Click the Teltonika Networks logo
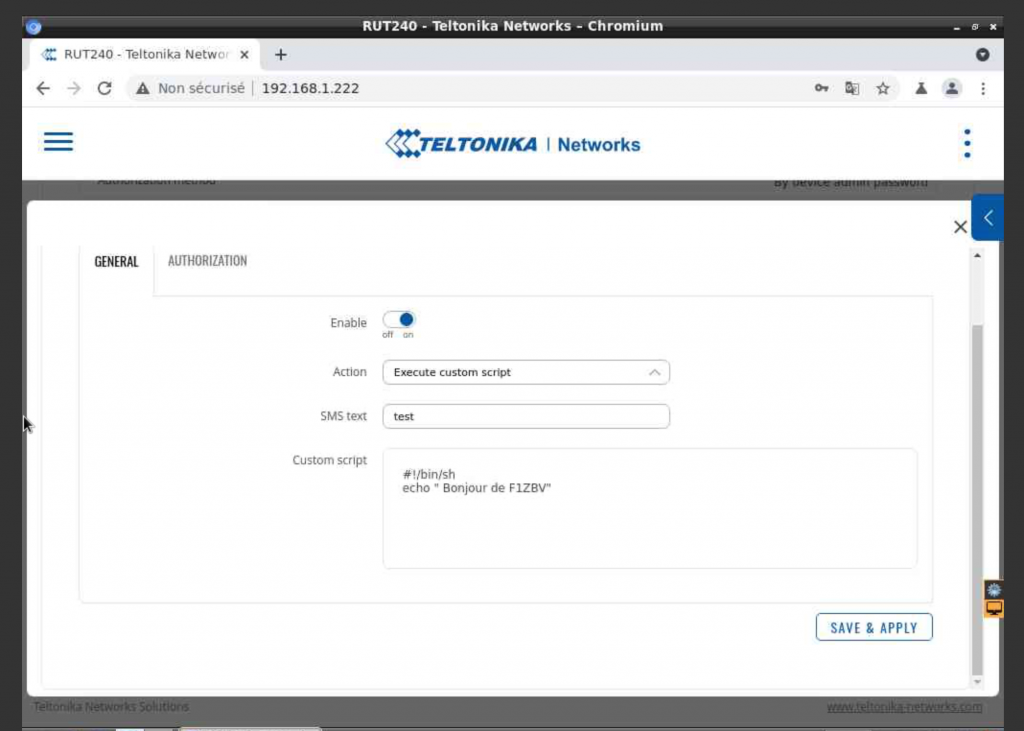1024x731 pixels. (x=513, y=144)
